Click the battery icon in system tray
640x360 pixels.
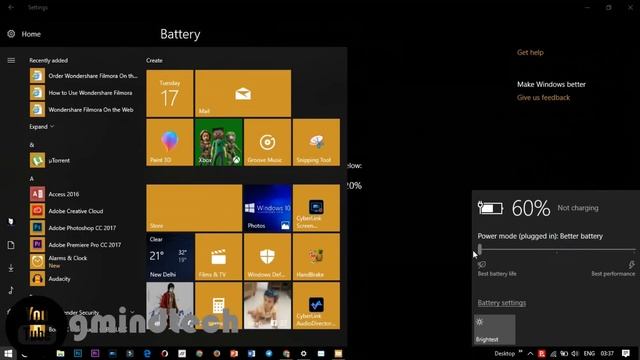[x=564, y=353]
